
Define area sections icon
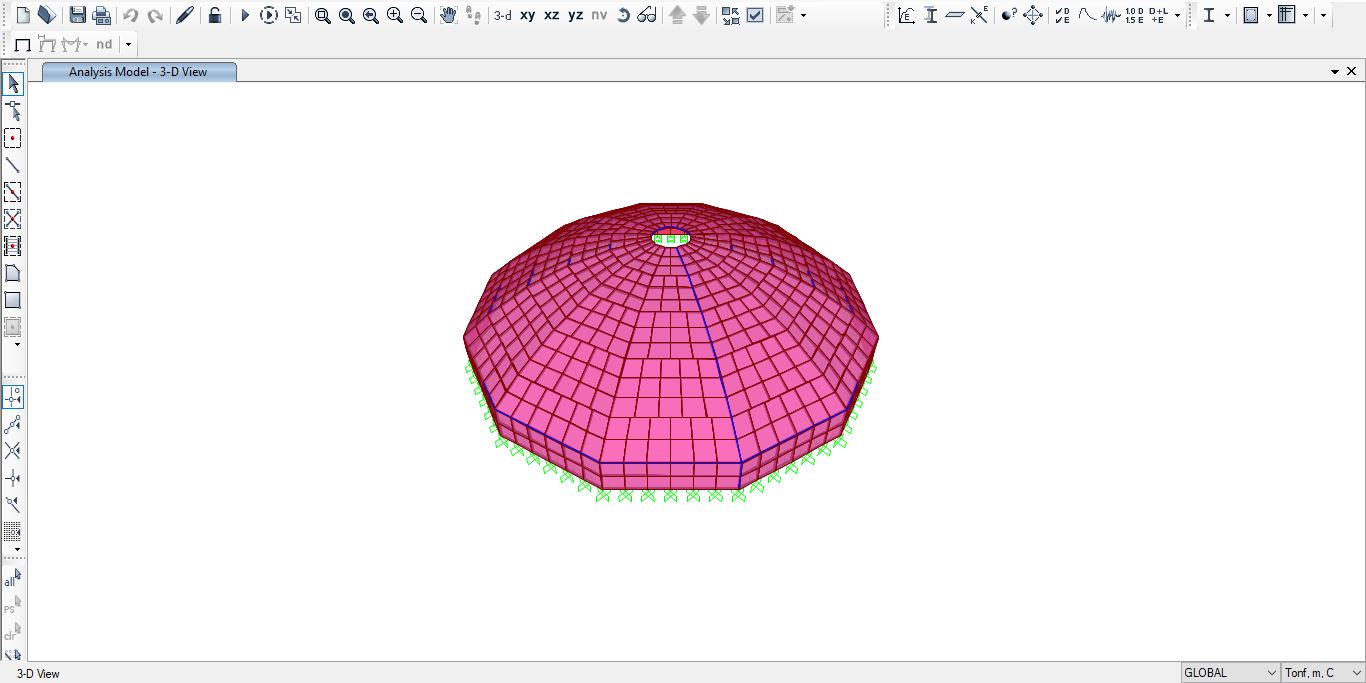(x=955, y=15)
